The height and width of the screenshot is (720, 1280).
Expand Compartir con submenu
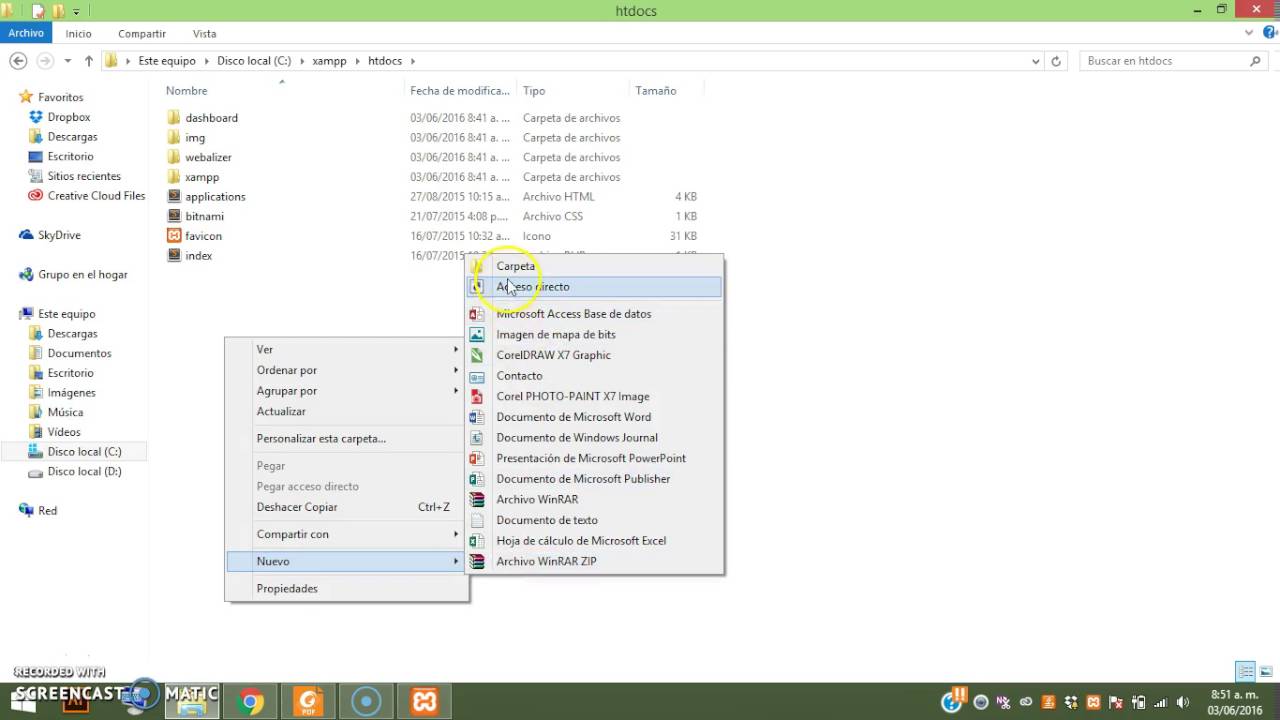(346, 534)
